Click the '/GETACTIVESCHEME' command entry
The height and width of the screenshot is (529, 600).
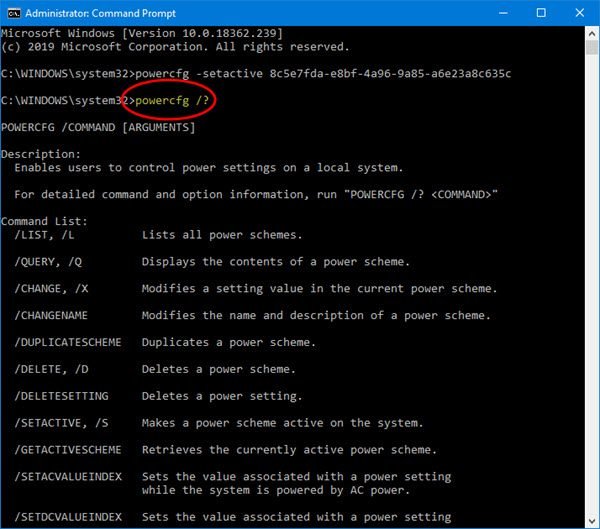pyautogui.click(x=68, y=450)
